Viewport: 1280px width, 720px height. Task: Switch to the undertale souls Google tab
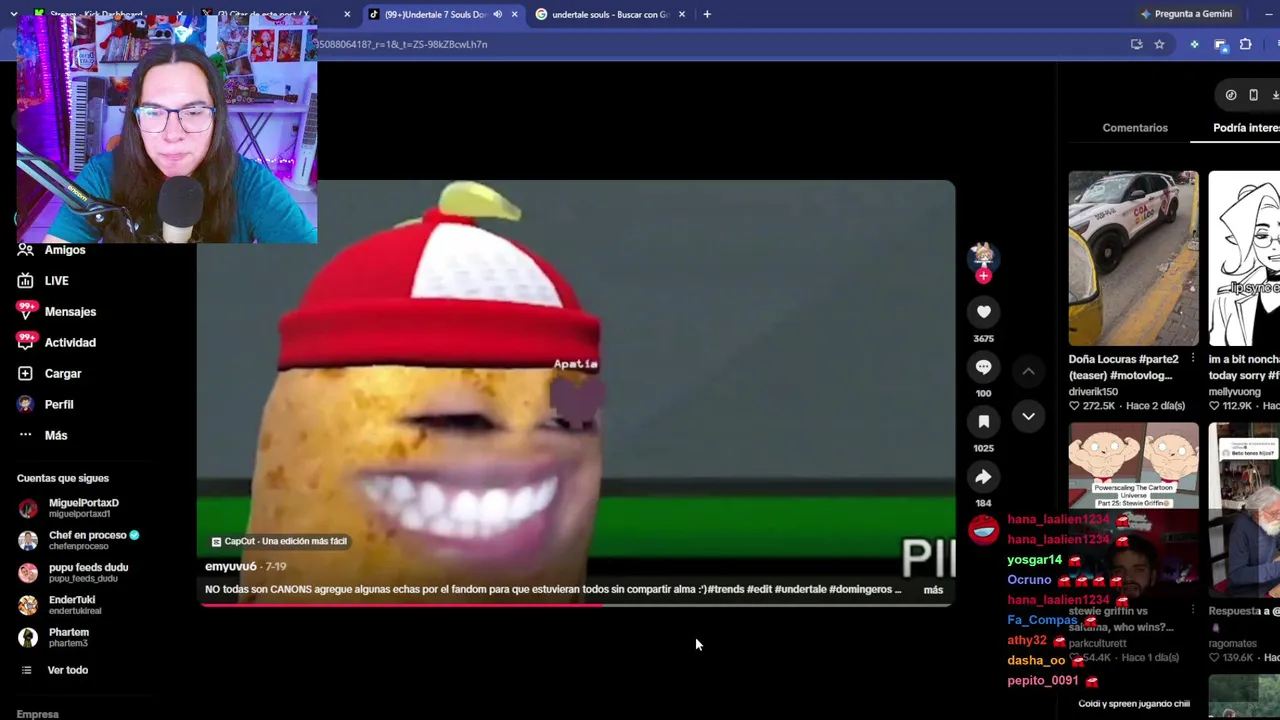[x=610, y=14]
